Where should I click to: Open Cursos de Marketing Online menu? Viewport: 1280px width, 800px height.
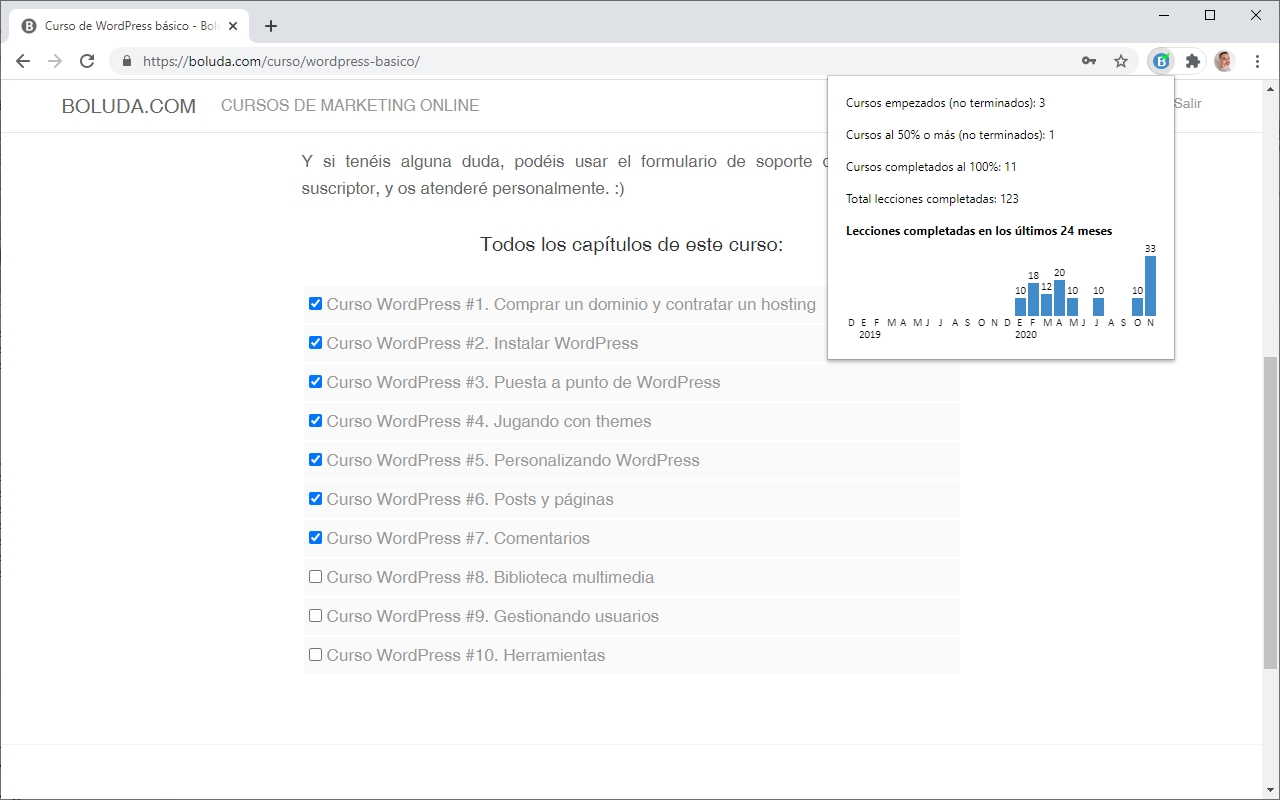350,105
